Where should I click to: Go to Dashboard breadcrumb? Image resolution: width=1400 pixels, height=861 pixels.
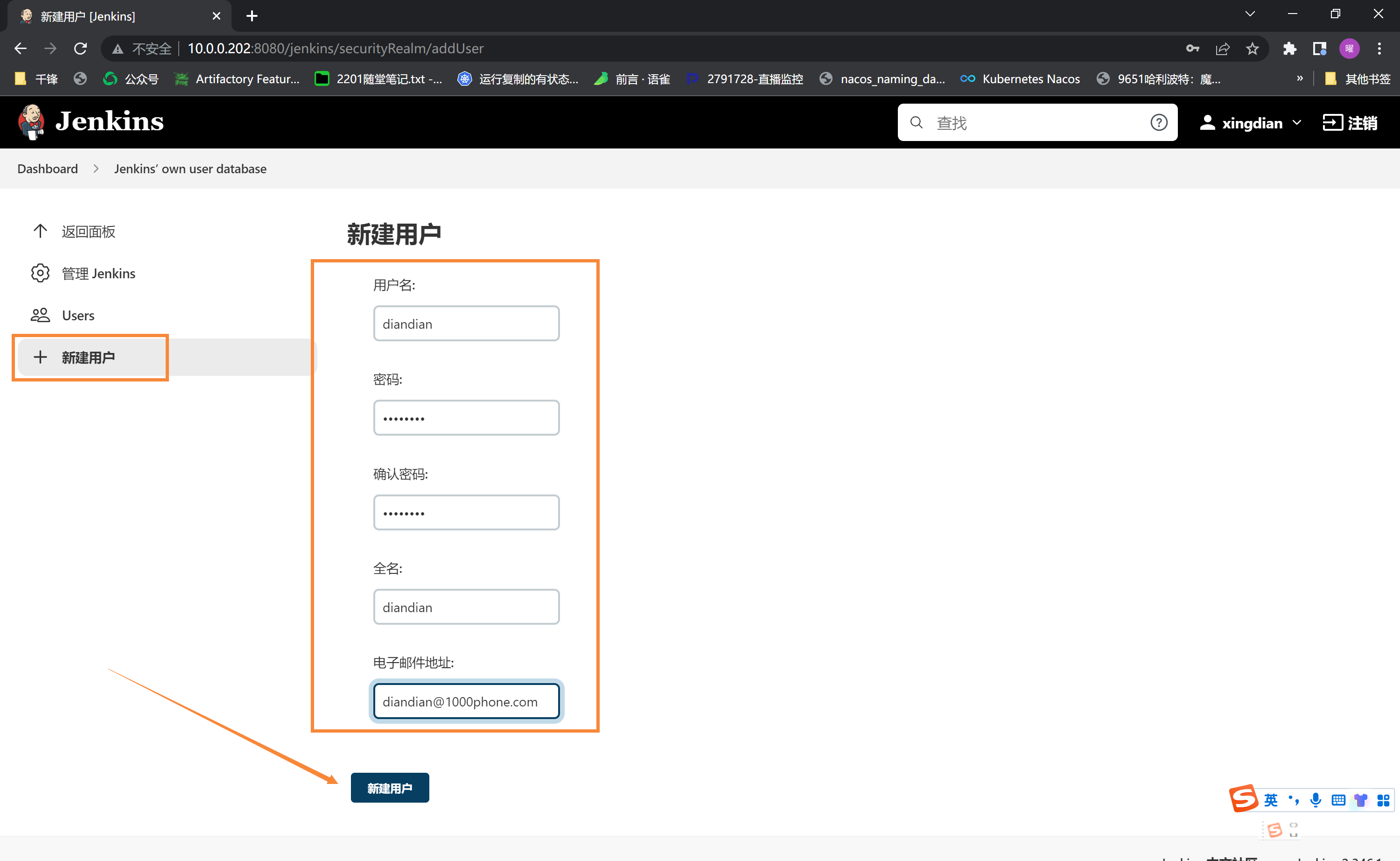[48, 169]
